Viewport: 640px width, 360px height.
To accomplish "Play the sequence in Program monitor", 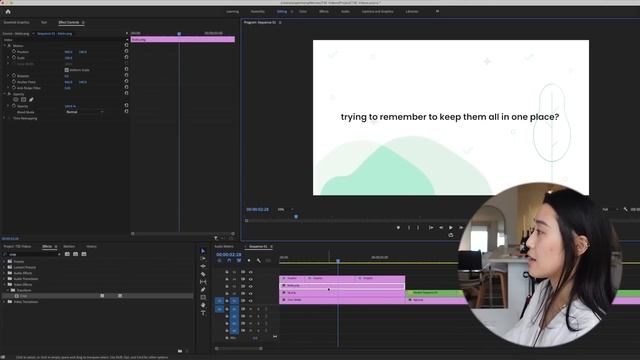I will tap(451, 227).
